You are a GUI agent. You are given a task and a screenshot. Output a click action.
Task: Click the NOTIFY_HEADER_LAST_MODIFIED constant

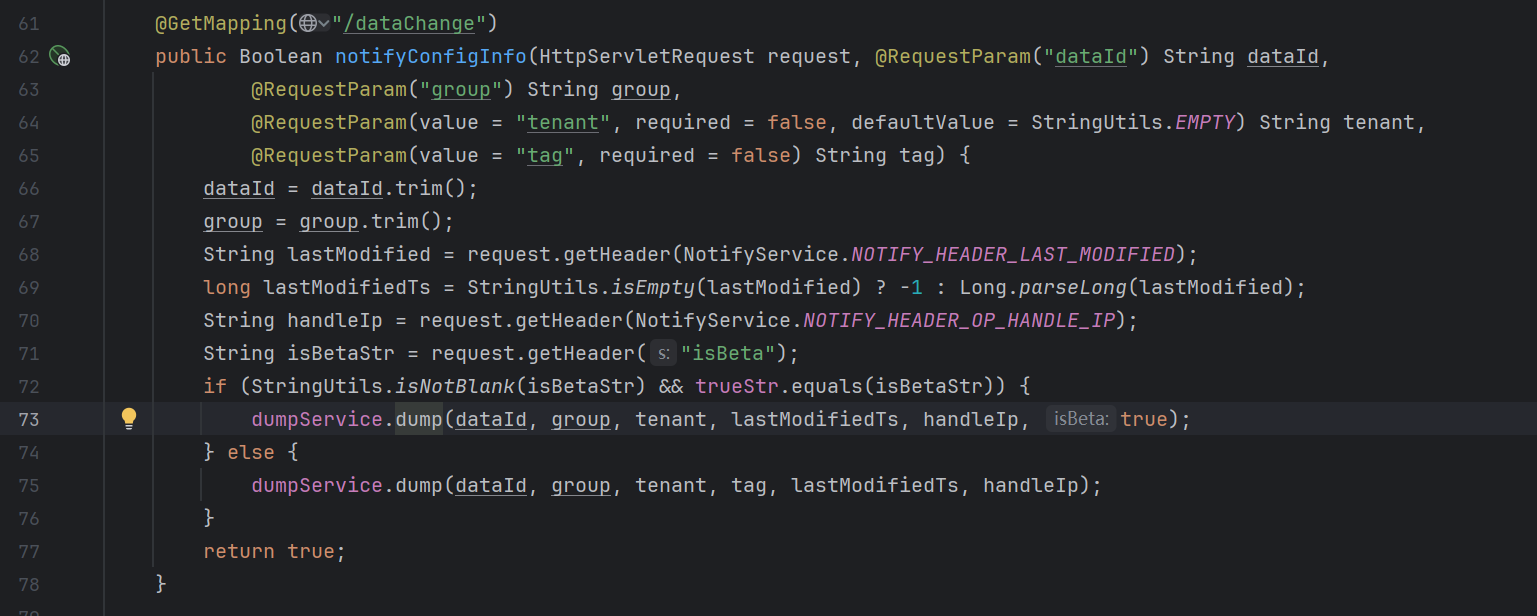[x=1014, y=254]
